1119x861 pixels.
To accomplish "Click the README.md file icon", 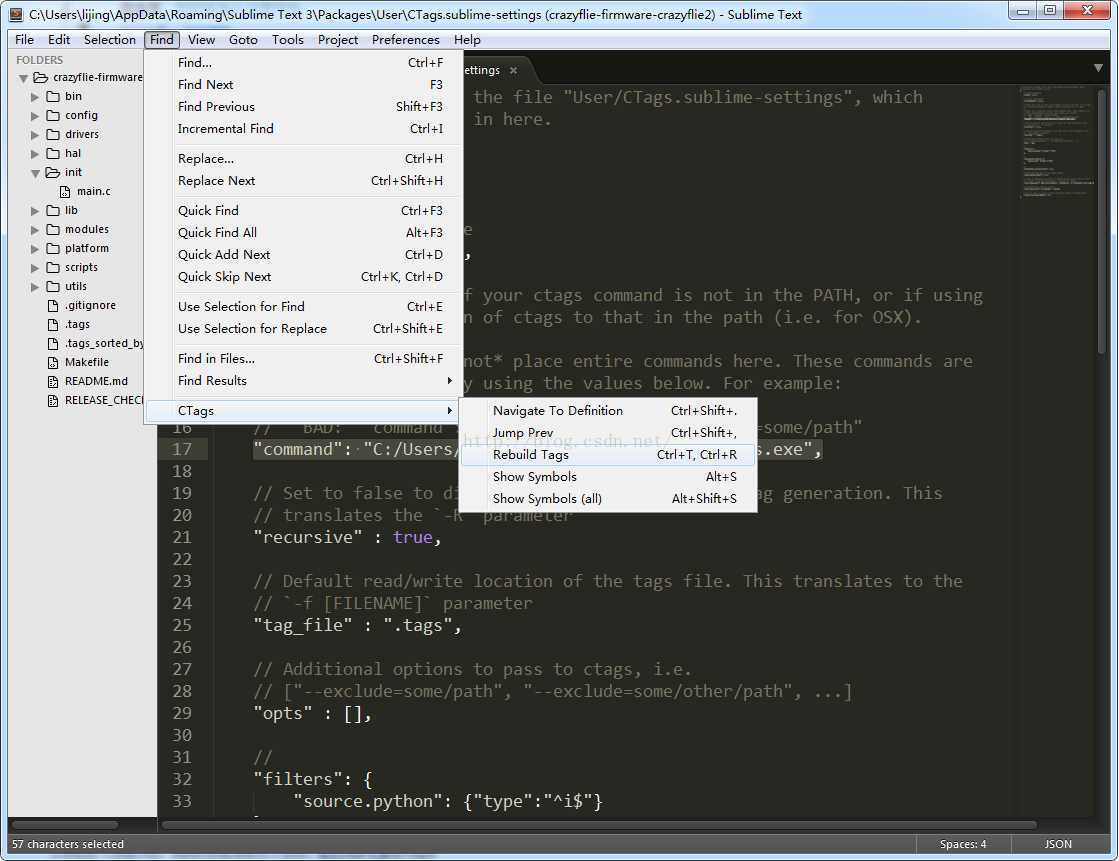I will [53, 381].
